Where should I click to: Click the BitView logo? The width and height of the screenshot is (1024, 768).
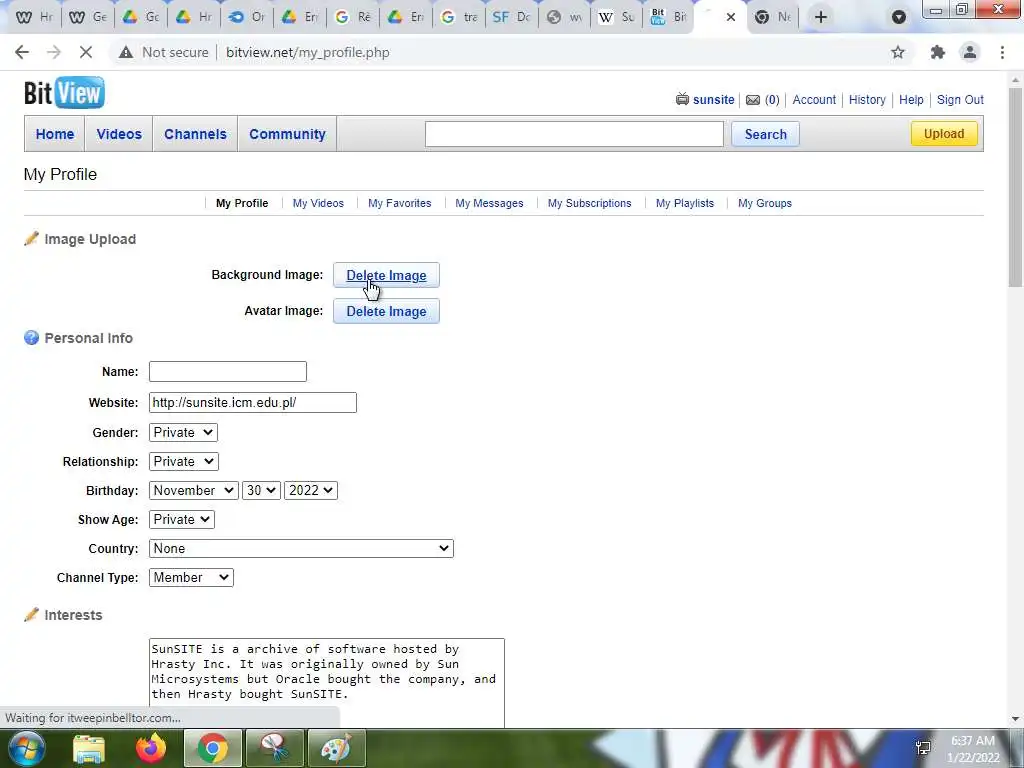point(64,93)
